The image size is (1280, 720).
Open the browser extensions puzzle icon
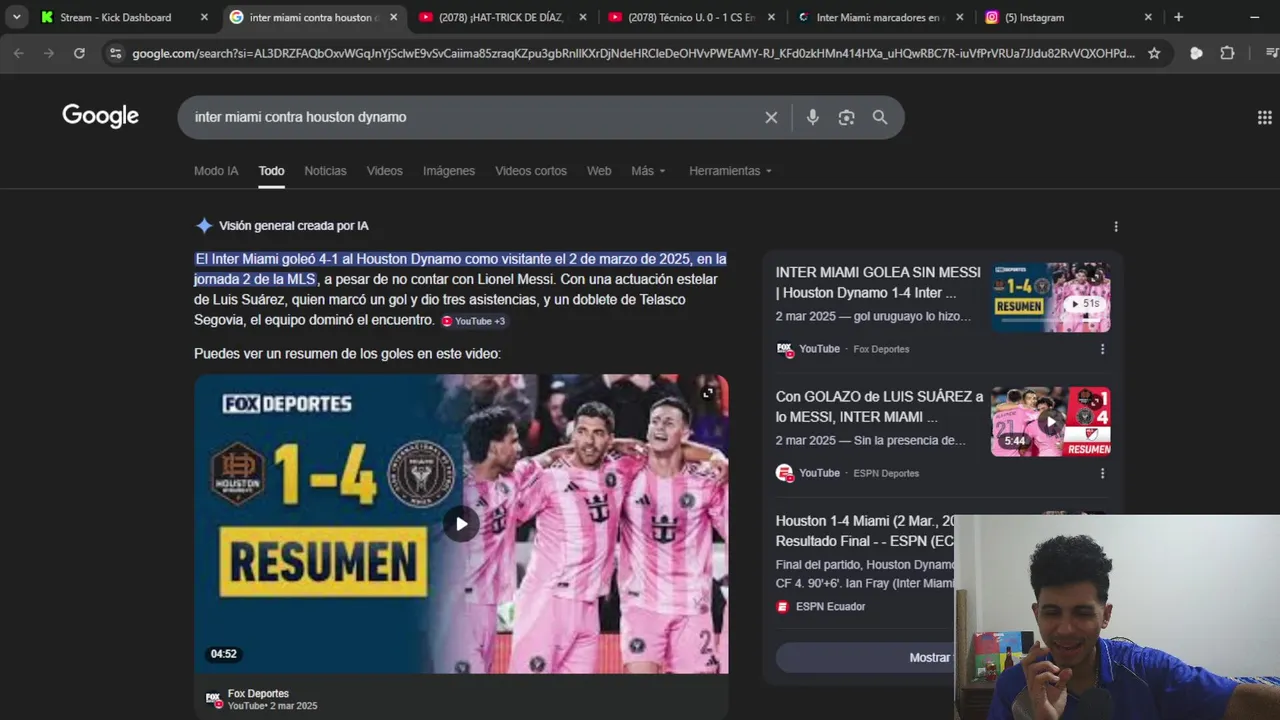click(1227, 53)
